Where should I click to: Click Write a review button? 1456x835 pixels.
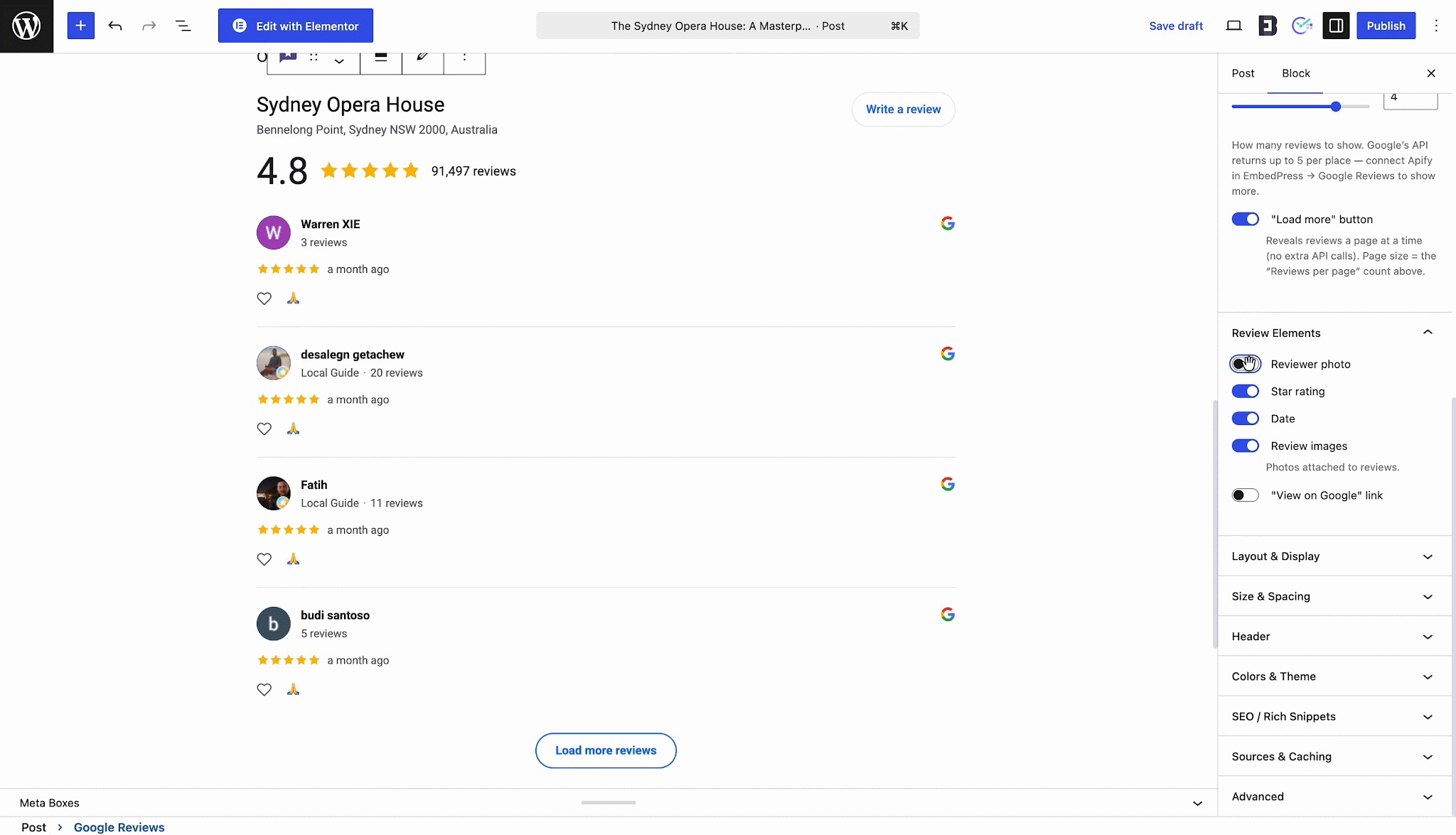coord(903,109)
